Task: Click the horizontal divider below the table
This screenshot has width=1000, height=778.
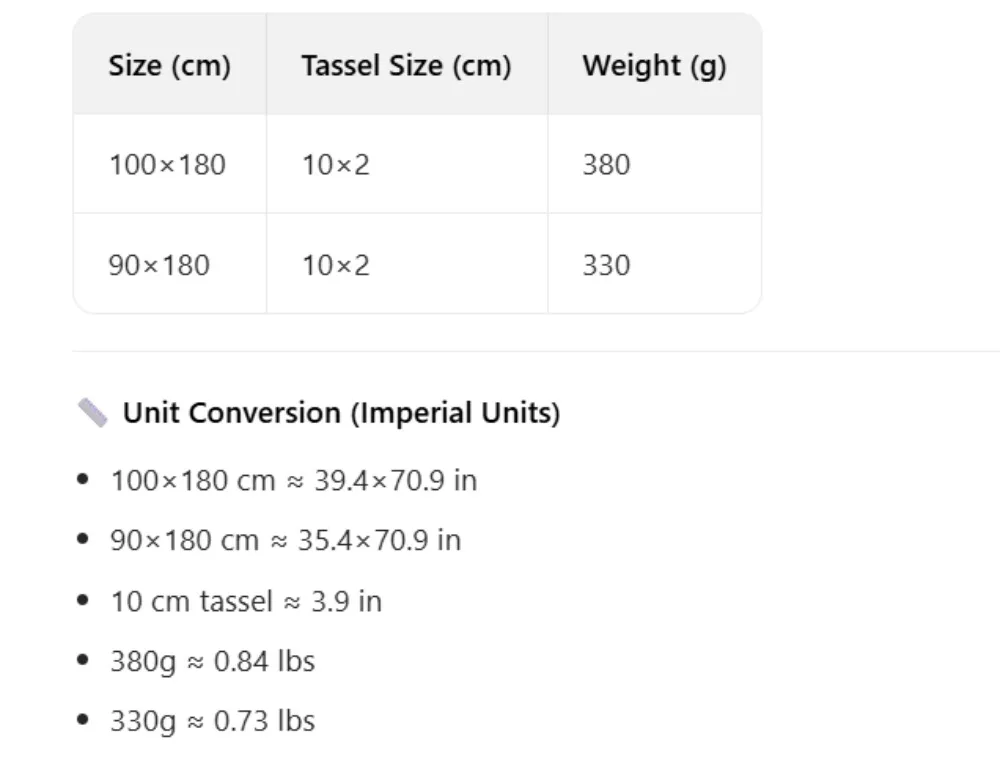Action: [536, 351]
